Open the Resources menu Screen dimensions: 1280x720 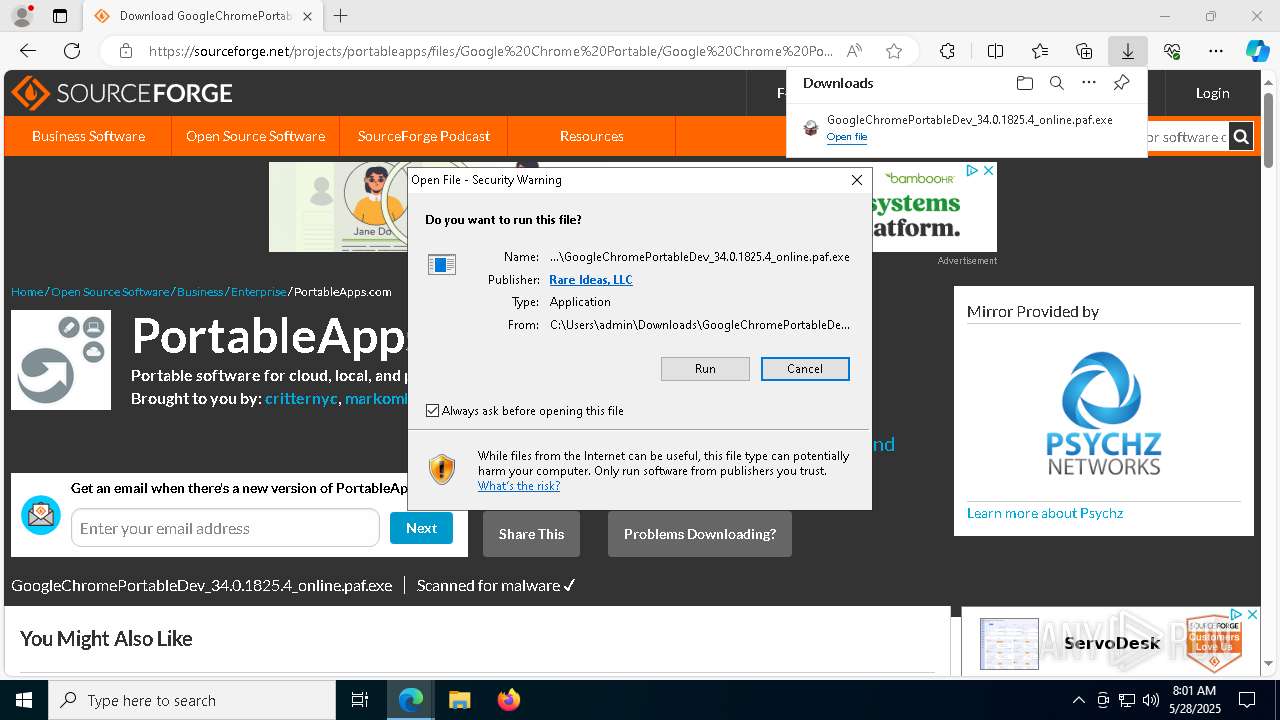(592, 136)
